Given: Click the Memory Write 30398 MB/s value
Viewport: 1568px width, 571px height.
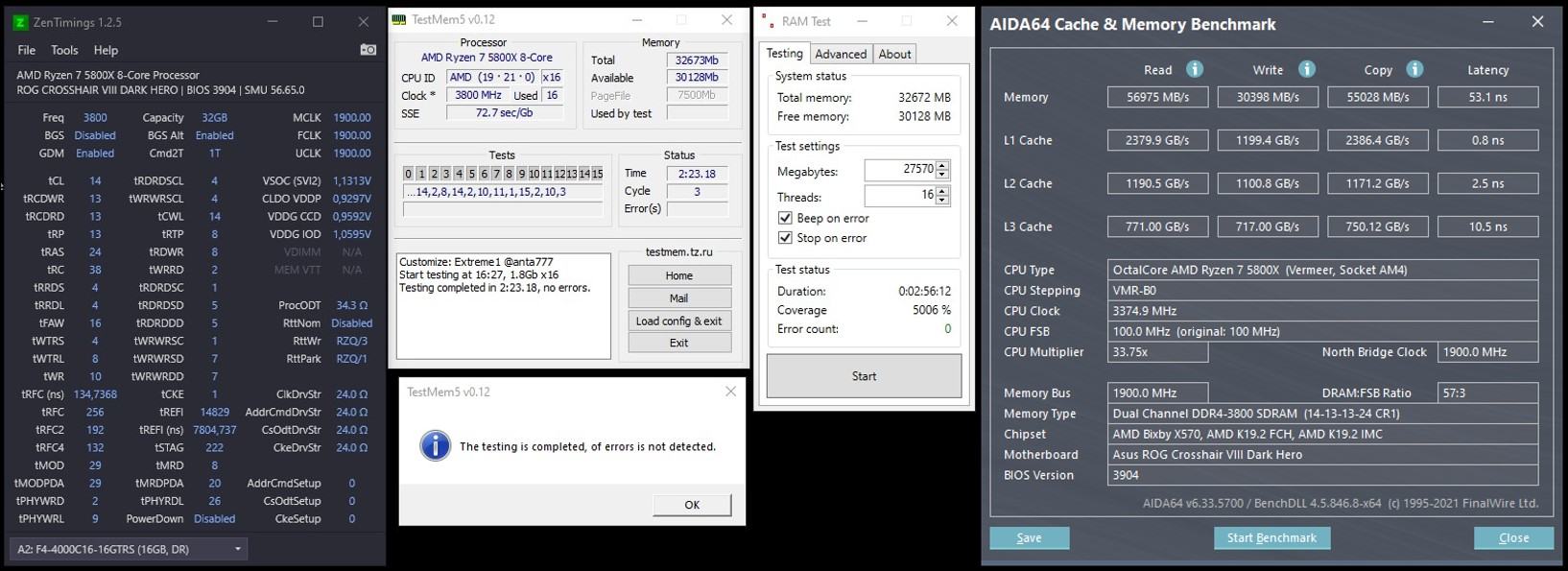Looking at the screenshot, I should [1268, 97].
